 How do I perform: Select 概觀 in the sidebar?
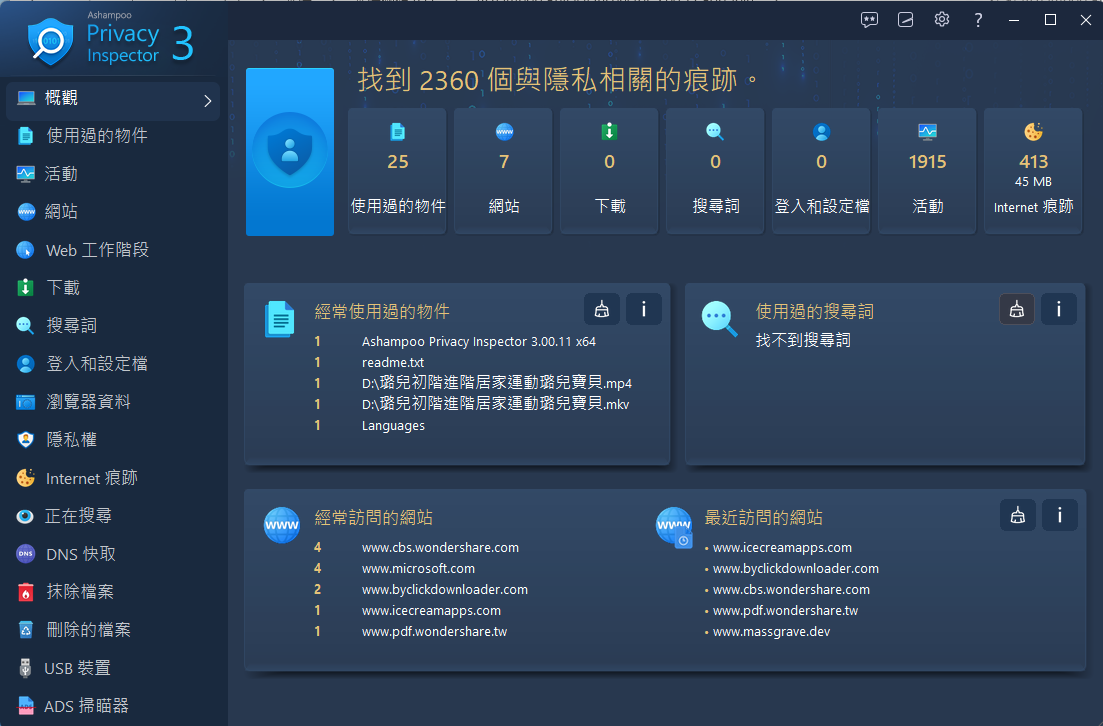(x=113, y=101)
